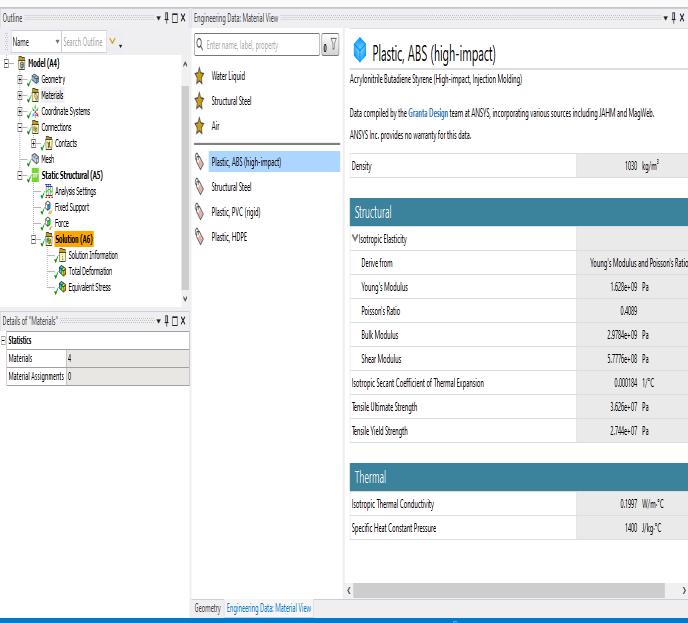Click the Poisson's Ratio value 0.4089
This screenshot has width=688, height=623.
tap(628, 311)
